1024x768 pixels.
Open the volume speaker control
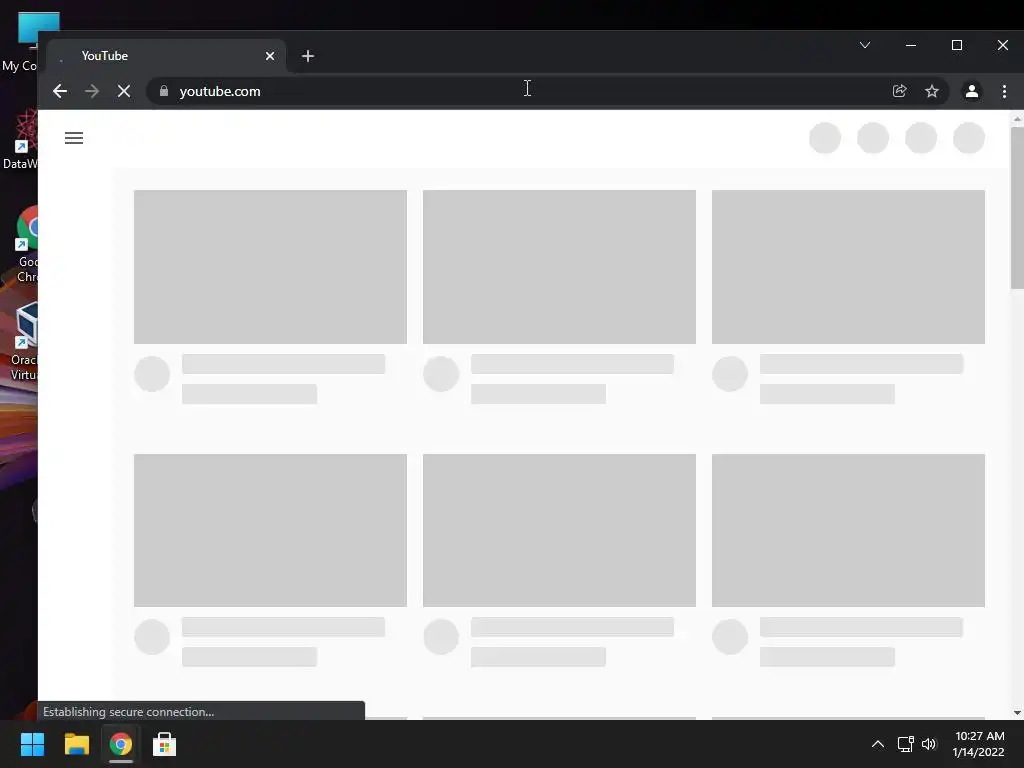tap(929, 744)
